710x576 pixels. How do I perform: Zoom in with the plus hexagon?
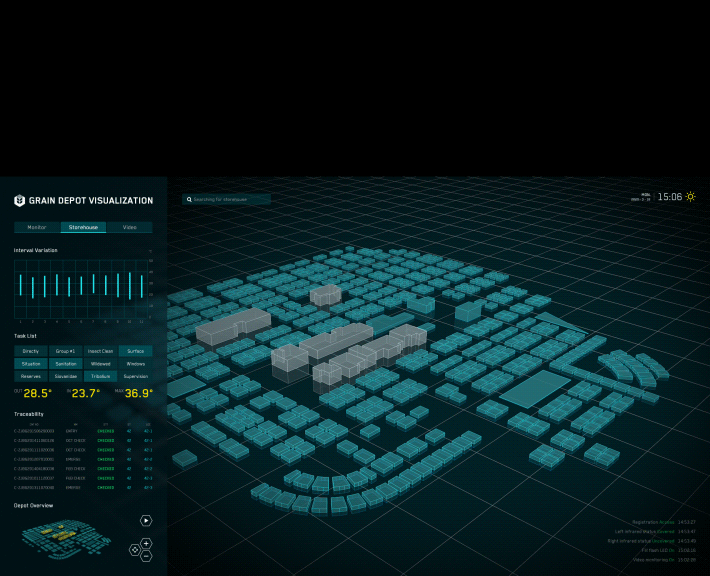[146, 543]
